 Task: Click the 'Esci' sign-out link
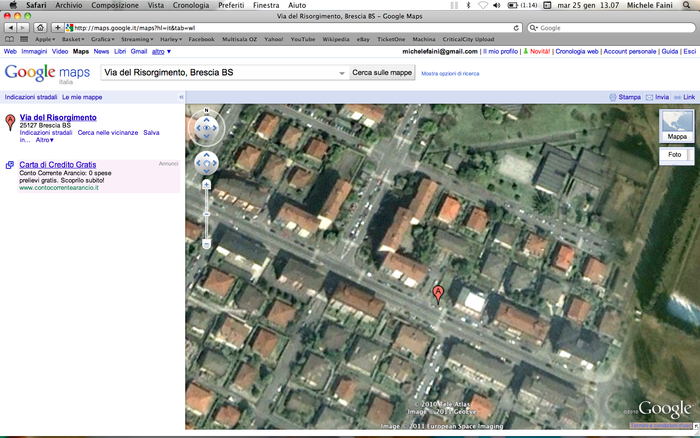(689, 51)
